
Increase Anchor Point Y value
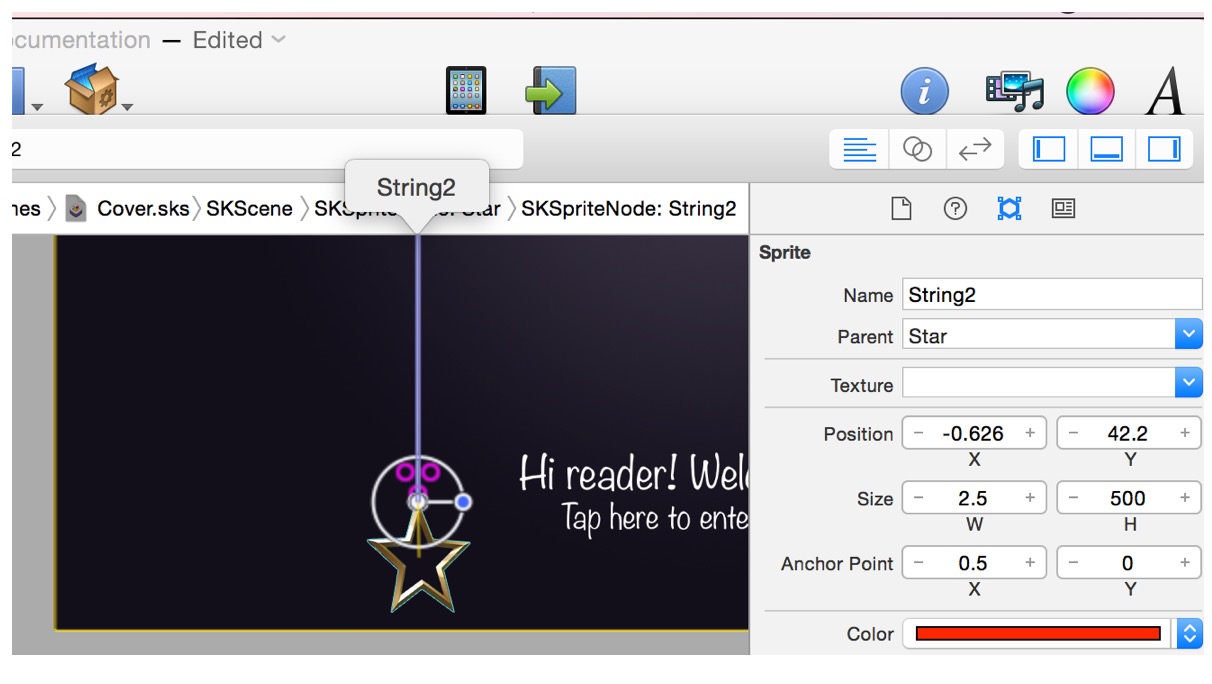1185,562
